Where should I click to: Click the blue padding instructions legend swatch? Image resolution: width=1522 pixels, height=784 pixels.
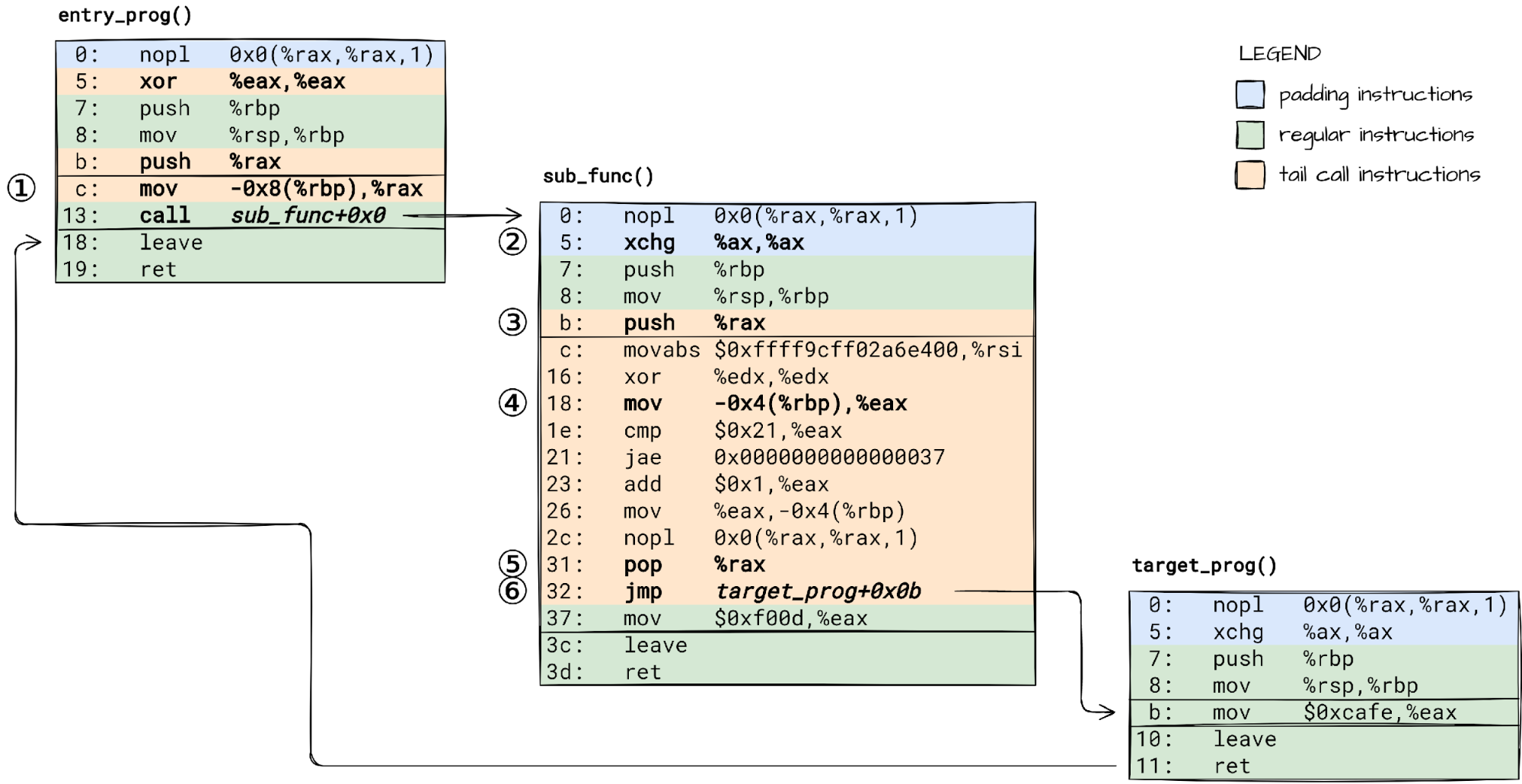coord(1249,94)
